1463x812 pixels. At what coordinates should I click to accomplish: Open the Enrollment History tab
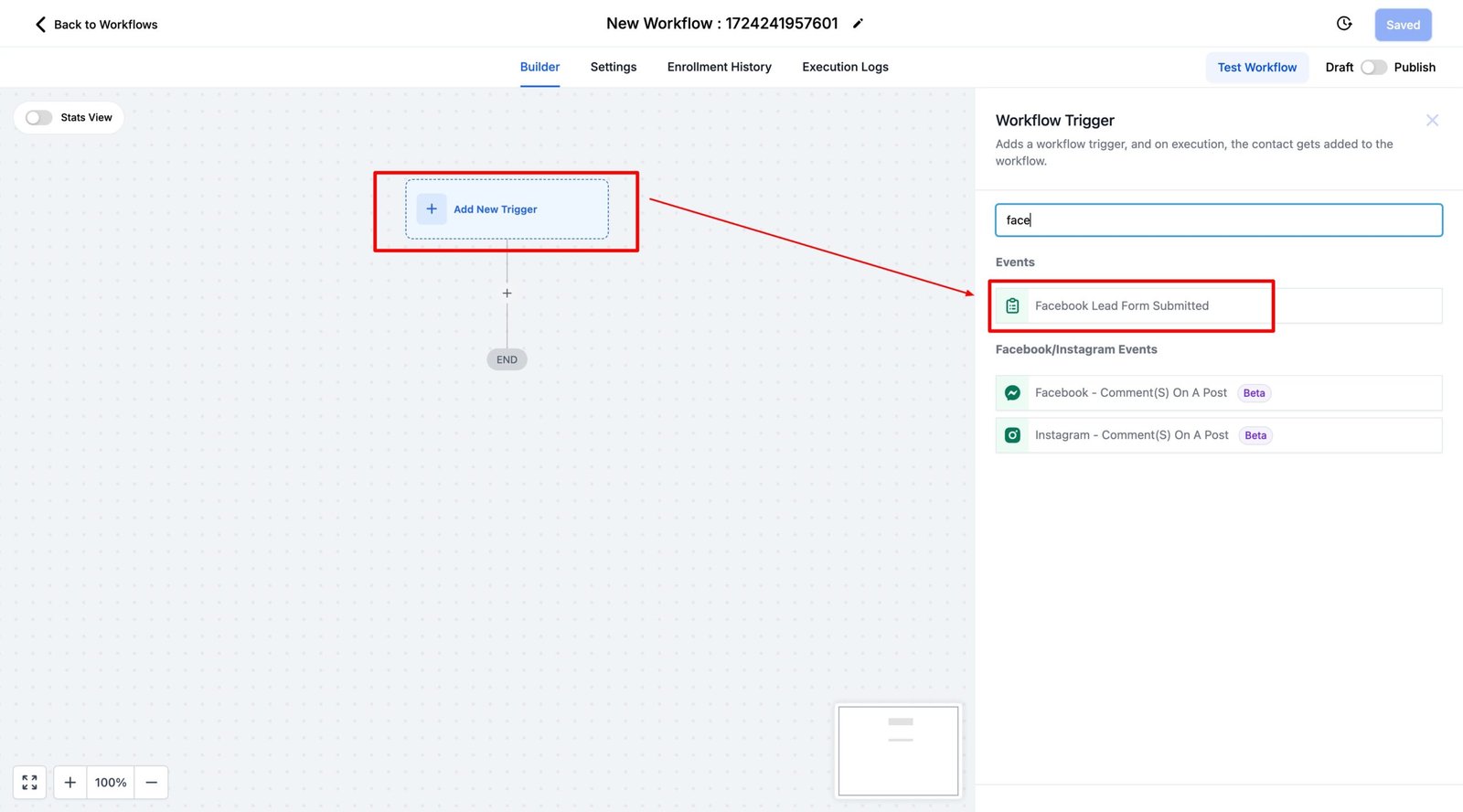tap(719, 67)
